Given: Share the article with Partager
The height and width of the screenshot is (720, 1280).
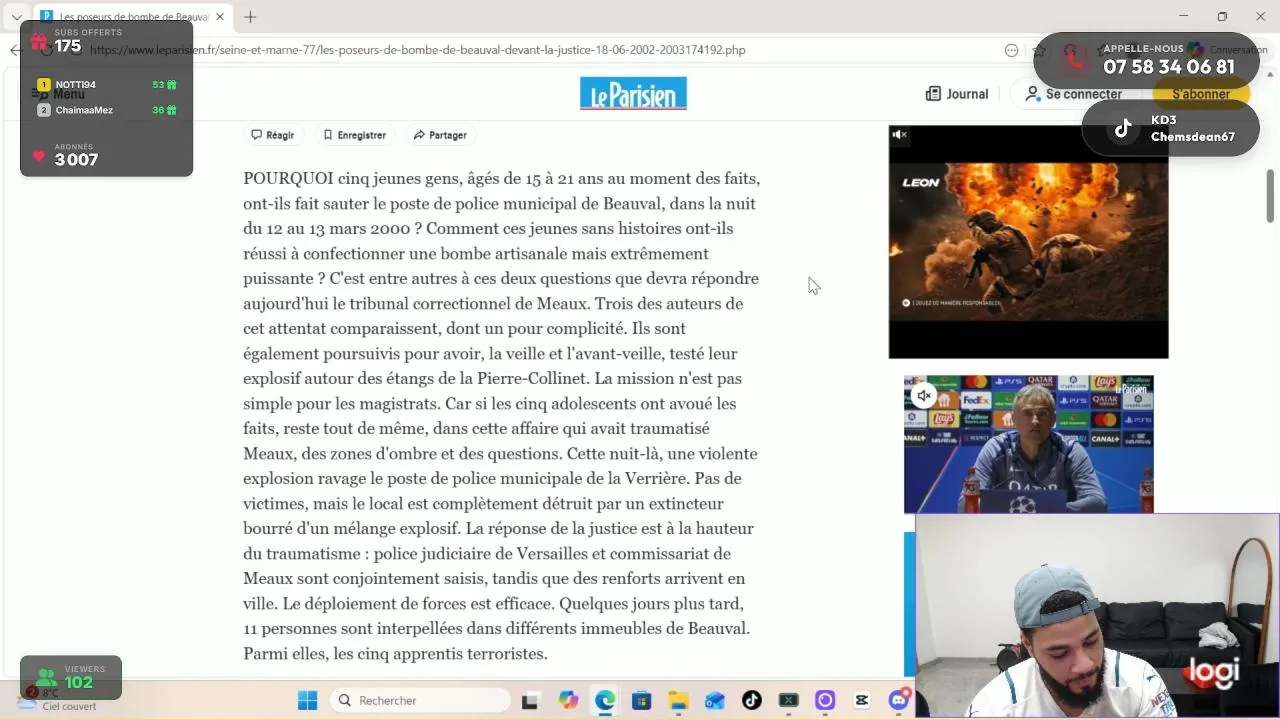Looking at the screenshot, I should click(x=440, y=135).
